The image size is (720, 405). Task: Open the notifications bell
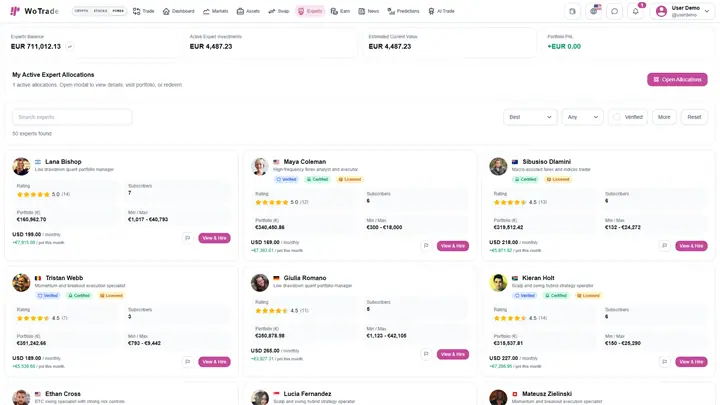pyautogui.click(x=636, y=11)
